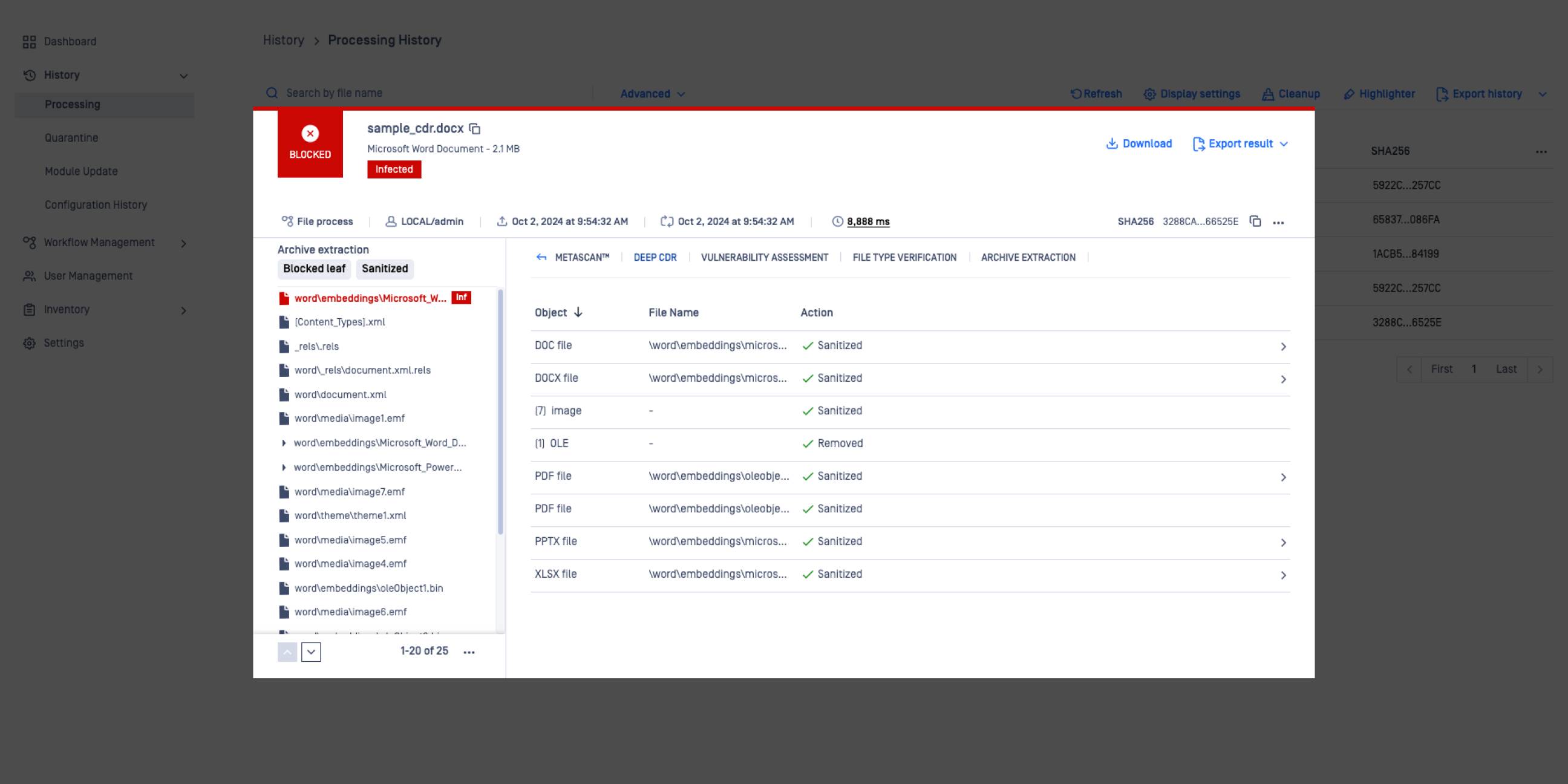Expand the Microsoft_Power embedding tree item

pyautogui.click(x=284, y=468)
